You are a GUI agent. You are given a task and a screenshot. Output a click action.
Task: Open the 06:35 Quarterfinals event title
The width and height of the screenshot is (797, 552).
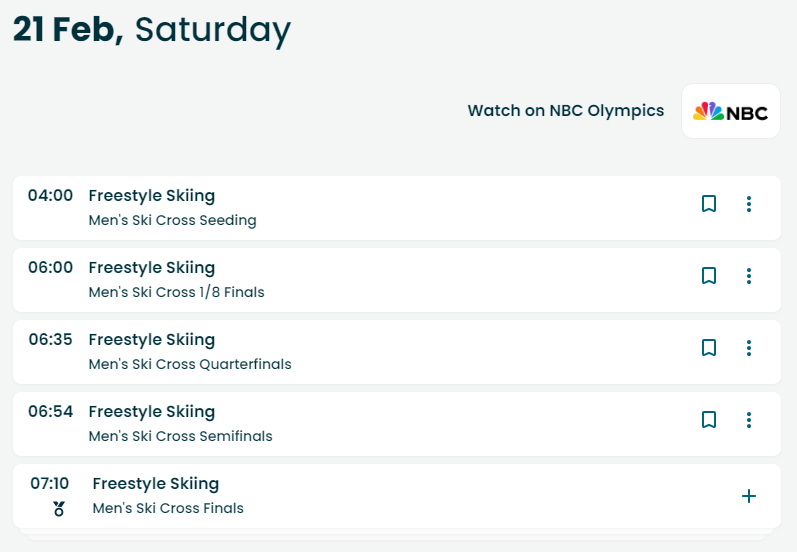click(151, 340)
